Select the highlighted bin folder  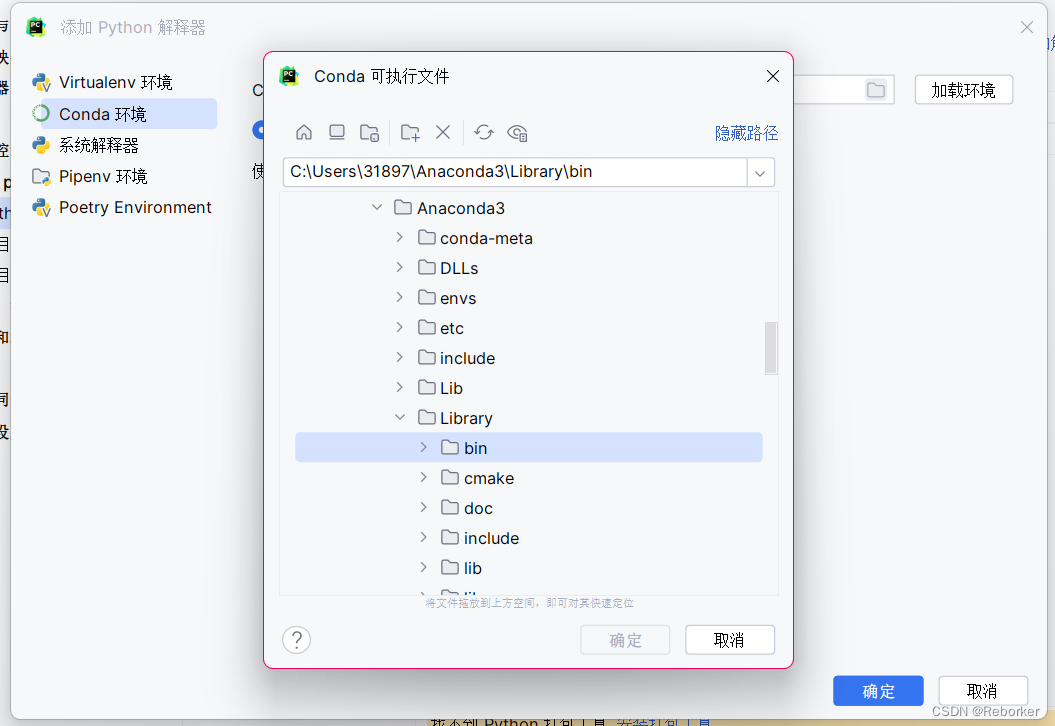pos(528,447)
